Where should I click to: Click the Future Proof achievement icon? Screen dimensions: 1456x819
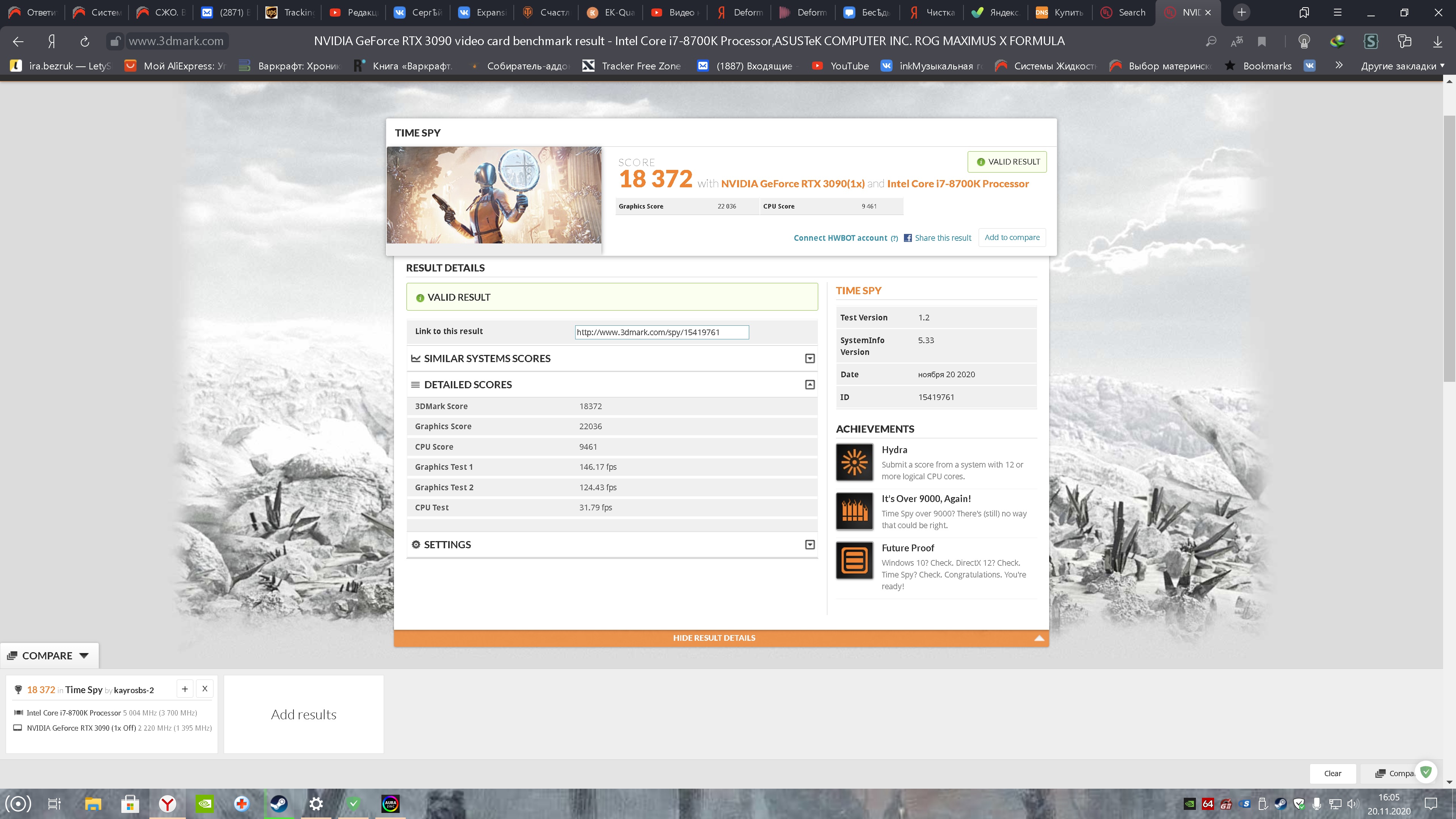click(x=854, y=560)
